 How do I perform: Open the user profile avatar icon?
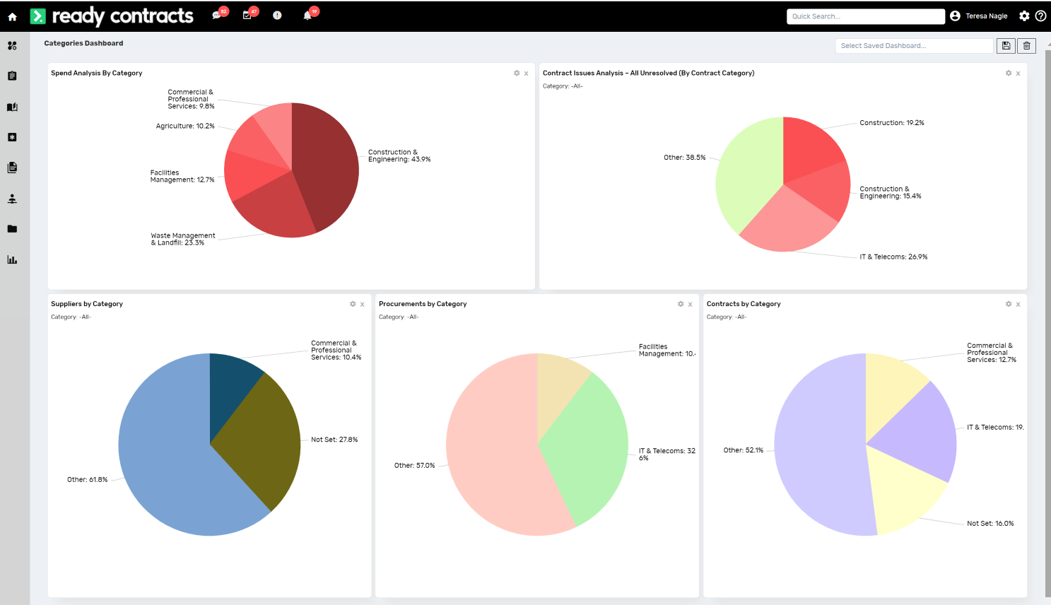pos(955,16)
